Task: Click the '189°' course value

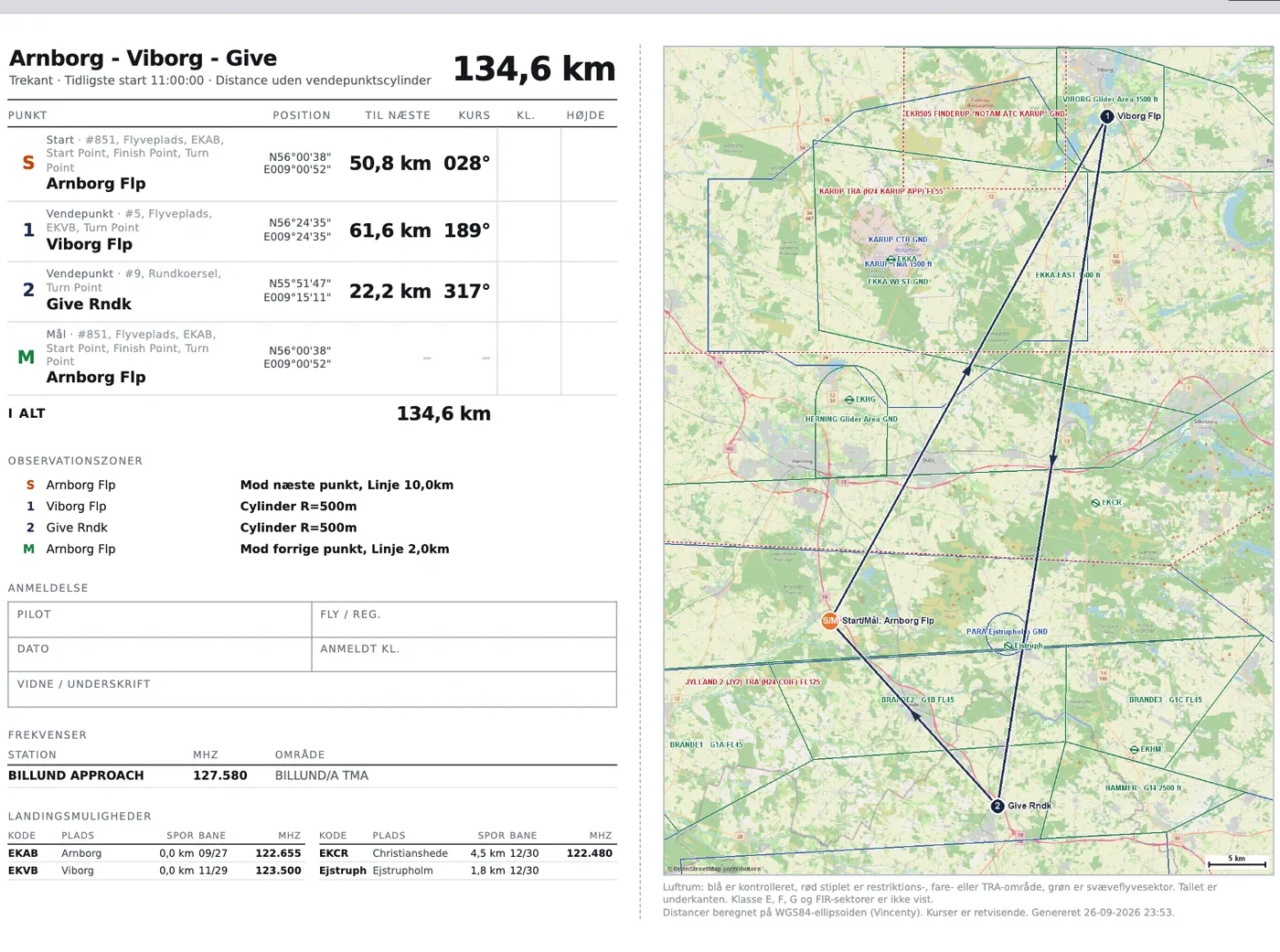Action: pos(467,230)
